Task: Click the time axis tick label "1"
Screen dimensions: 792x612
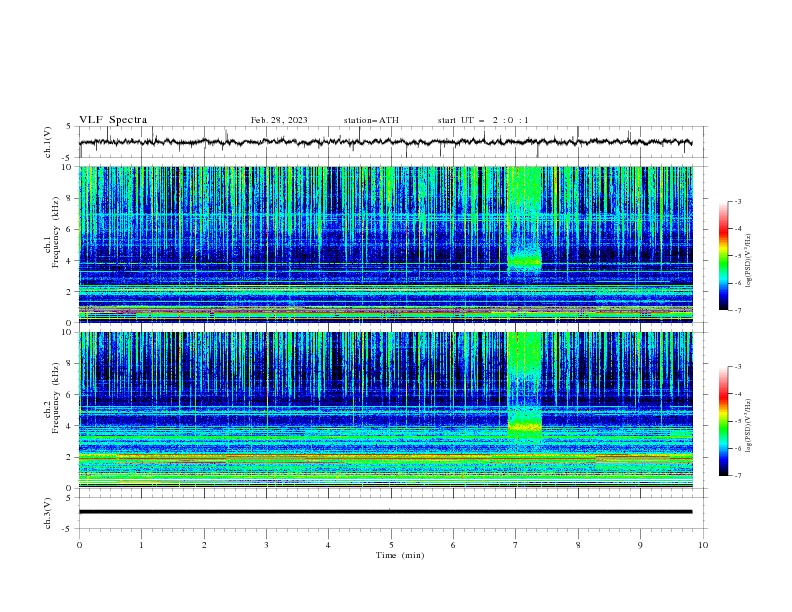Action: (x=141, y=545)
